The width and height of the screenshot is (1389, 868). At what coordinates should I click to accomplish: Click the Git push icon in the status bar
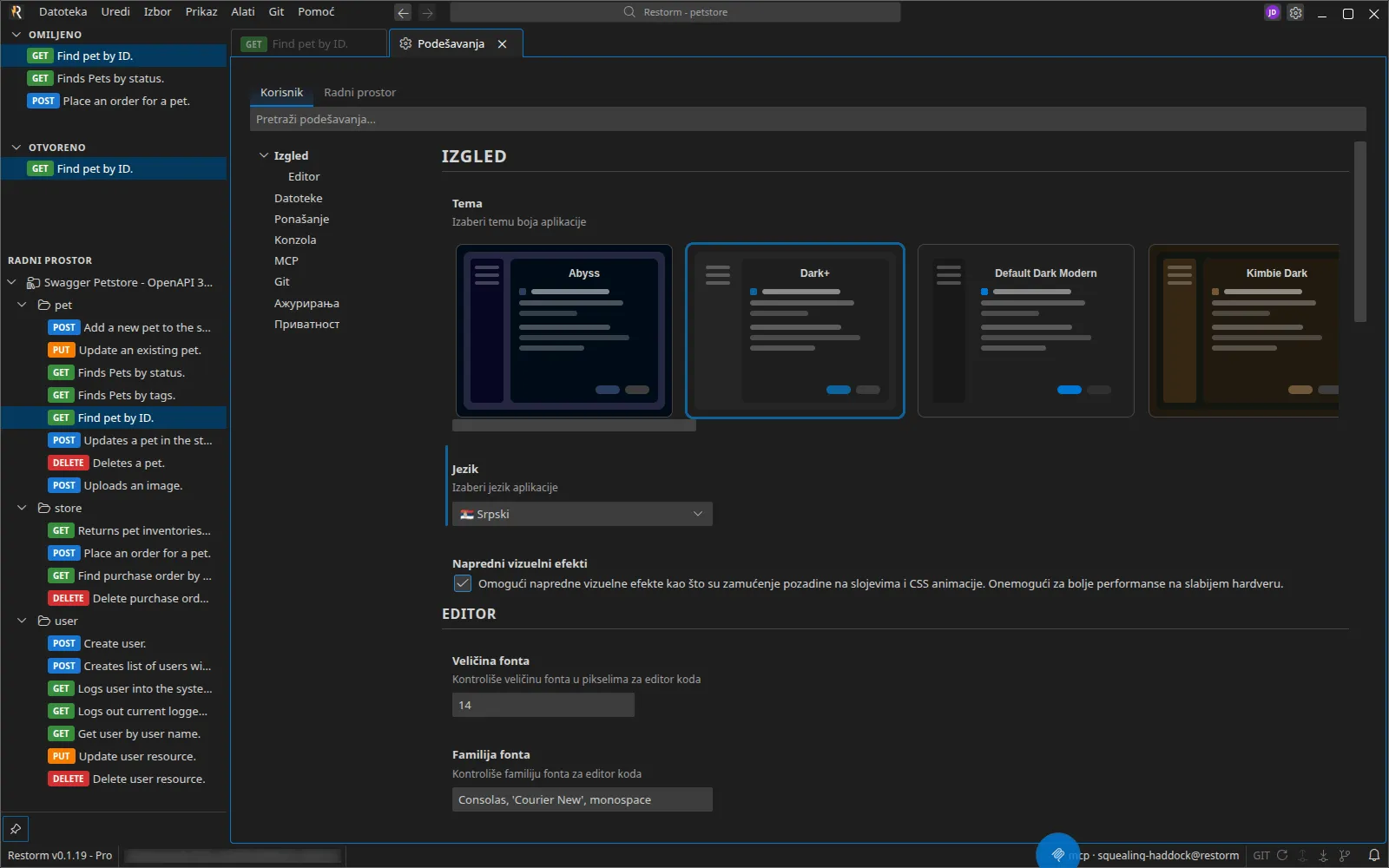click(x=1303, y=855)
